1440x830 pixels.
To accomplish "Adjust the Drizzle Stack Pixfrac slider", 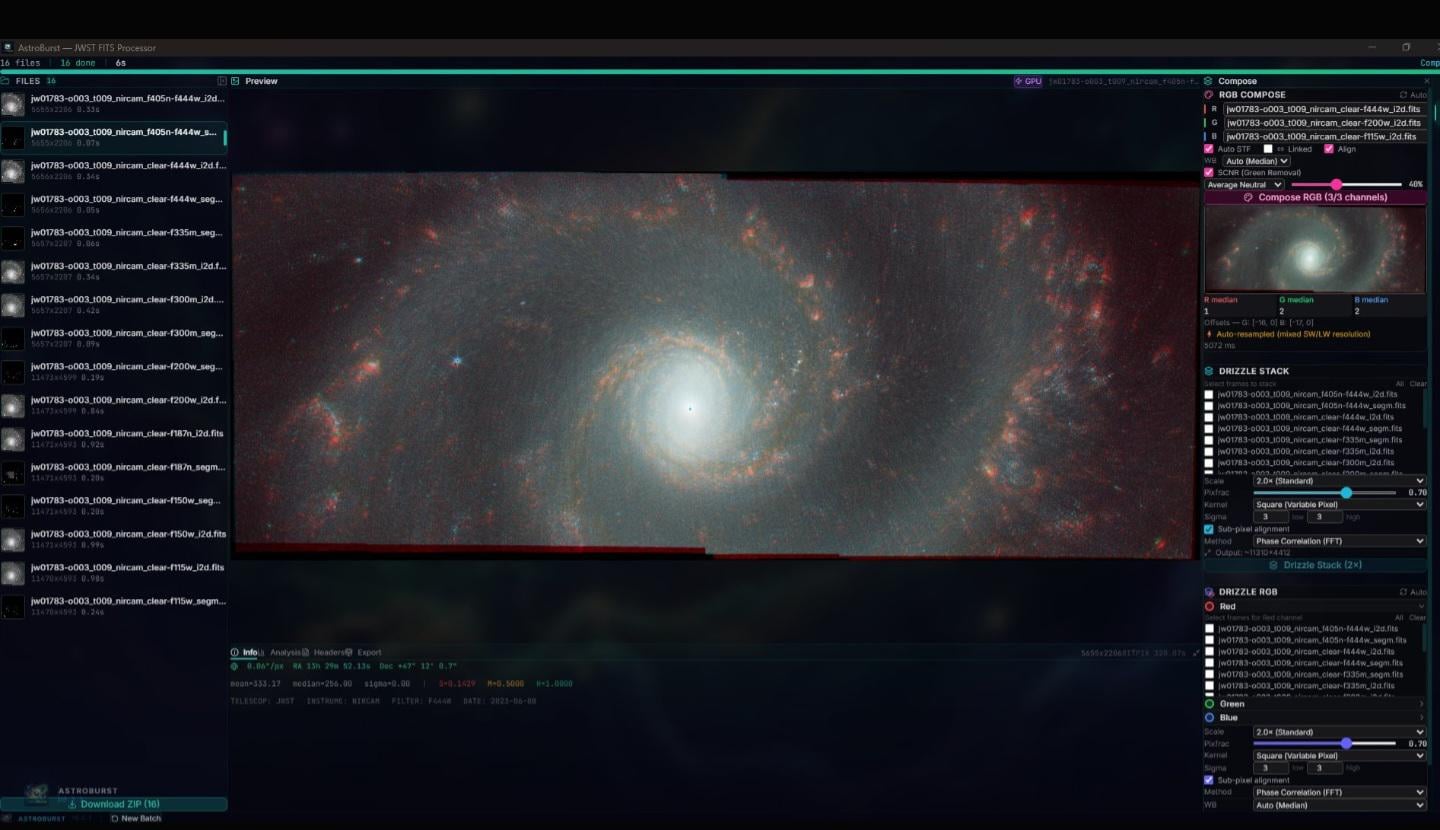I will pos(1346,493).
